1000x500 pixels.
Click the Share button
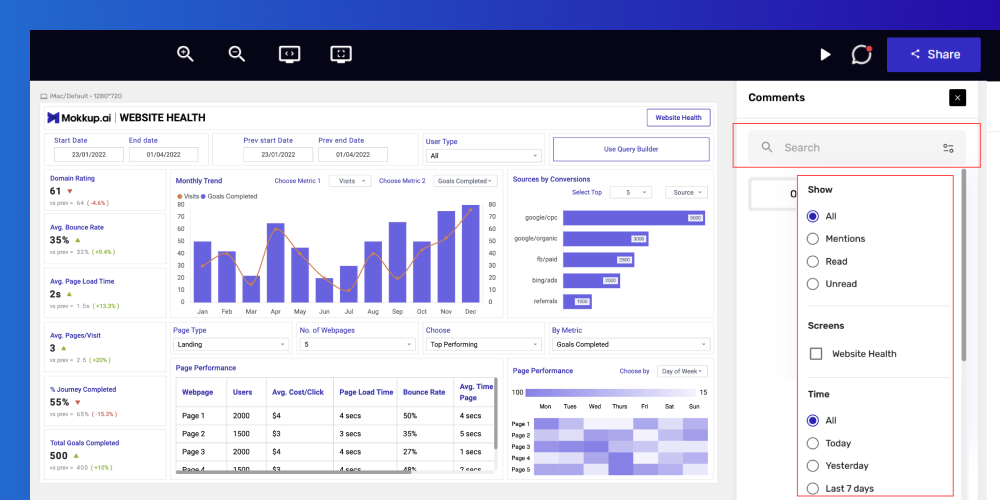pos(934,55)
